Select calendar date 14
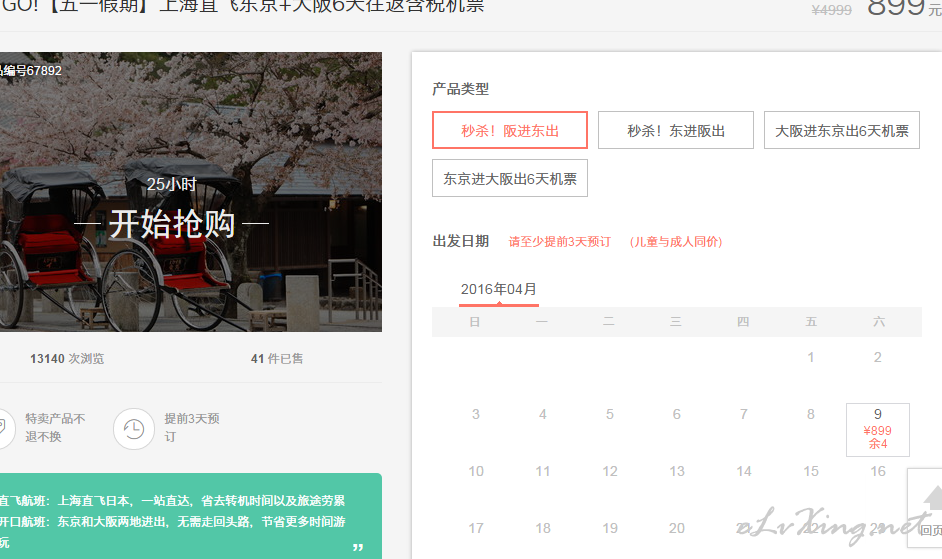 [x=744, y=471]
